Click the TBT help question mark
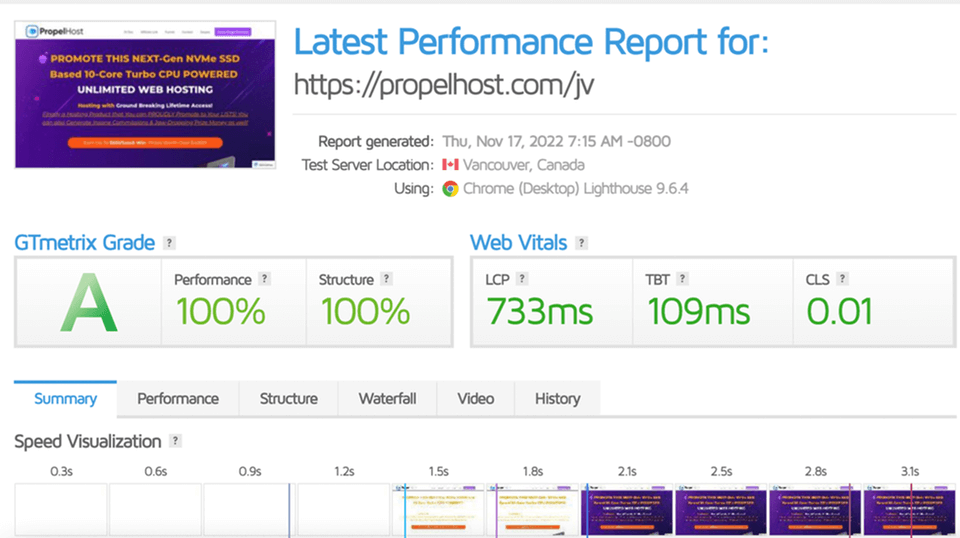The height and width of the screenshot is (538, 960). coord(682,278)
